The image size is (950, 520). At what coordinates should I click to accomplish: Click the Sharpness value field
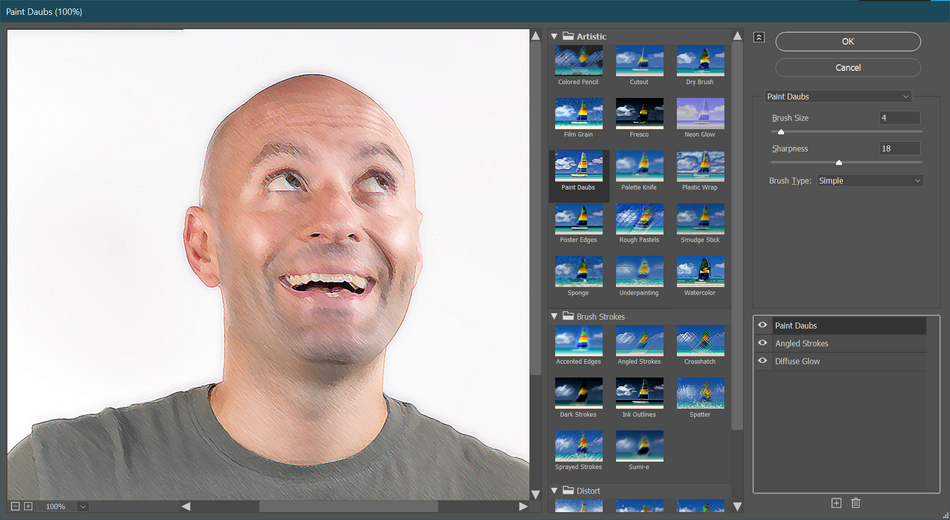point(900,148)
